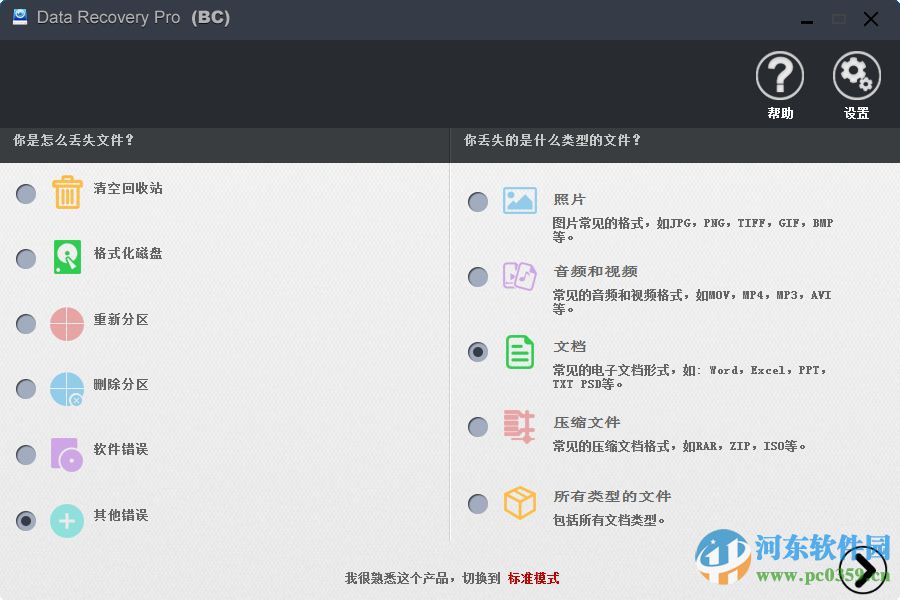Select the 格式化磁盘 scenario option

pos(25,258)
